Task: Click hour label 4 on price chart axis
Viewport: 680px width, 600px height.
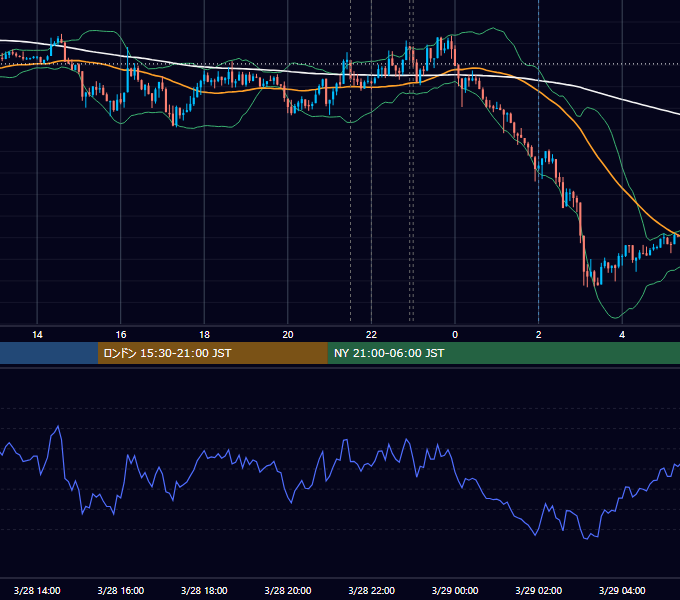Action: [622, 335]
